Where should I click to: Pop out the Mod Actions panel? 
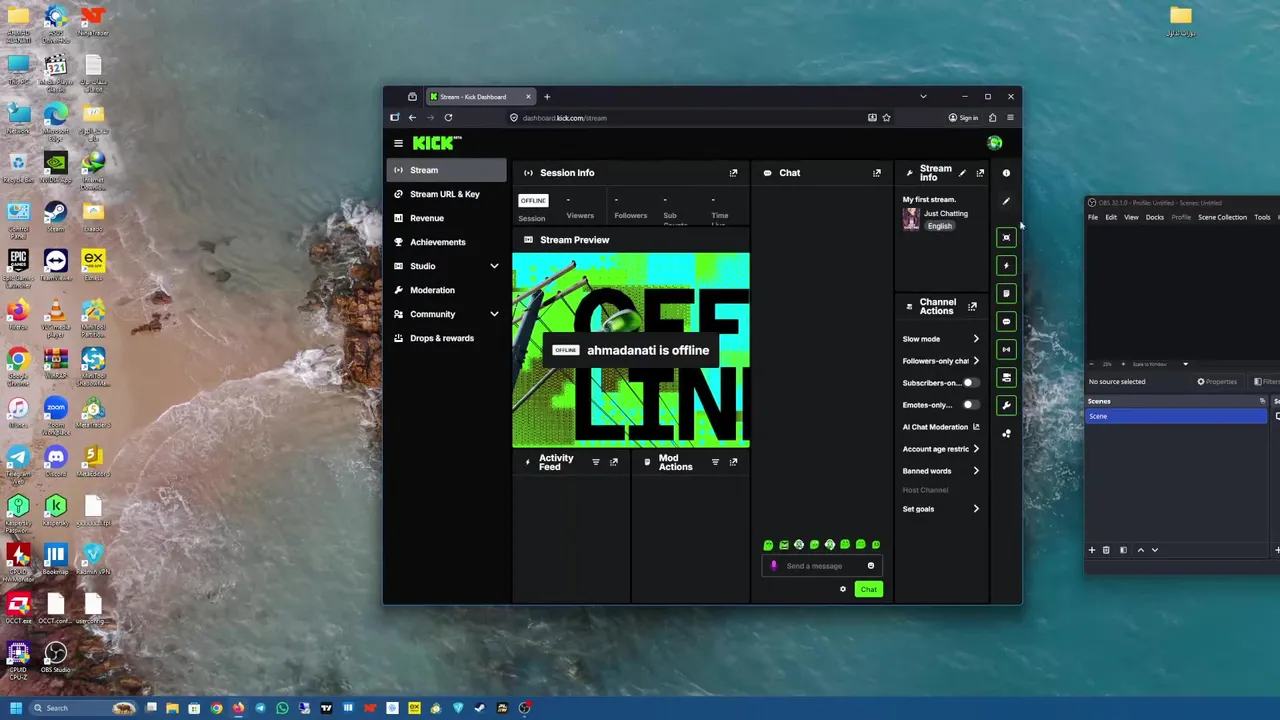pos(733,462)
